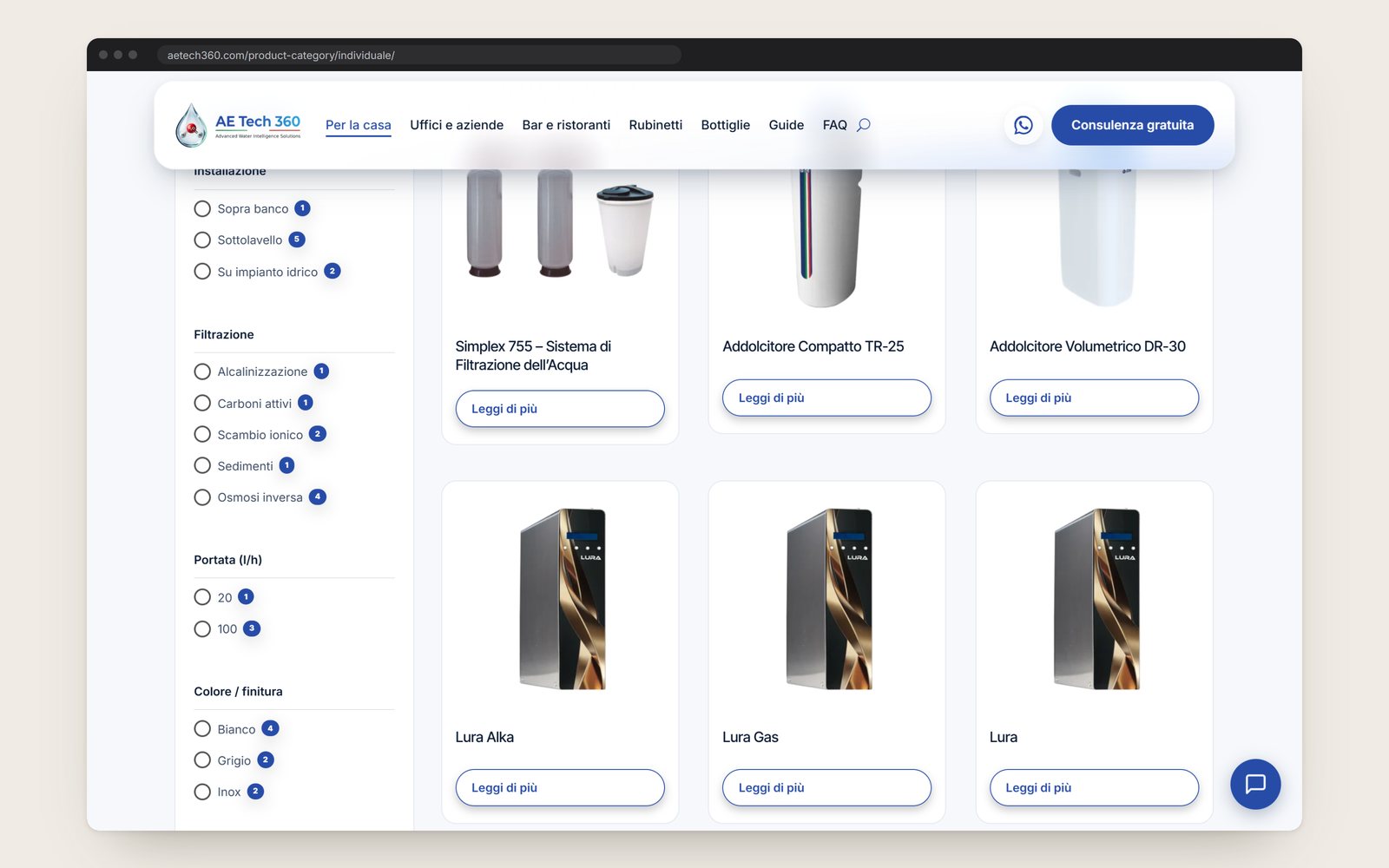Click Lura Alka product image
The height and width of the screenshot is (868, 1389).
pyautogui.click(x=563, y=599)
